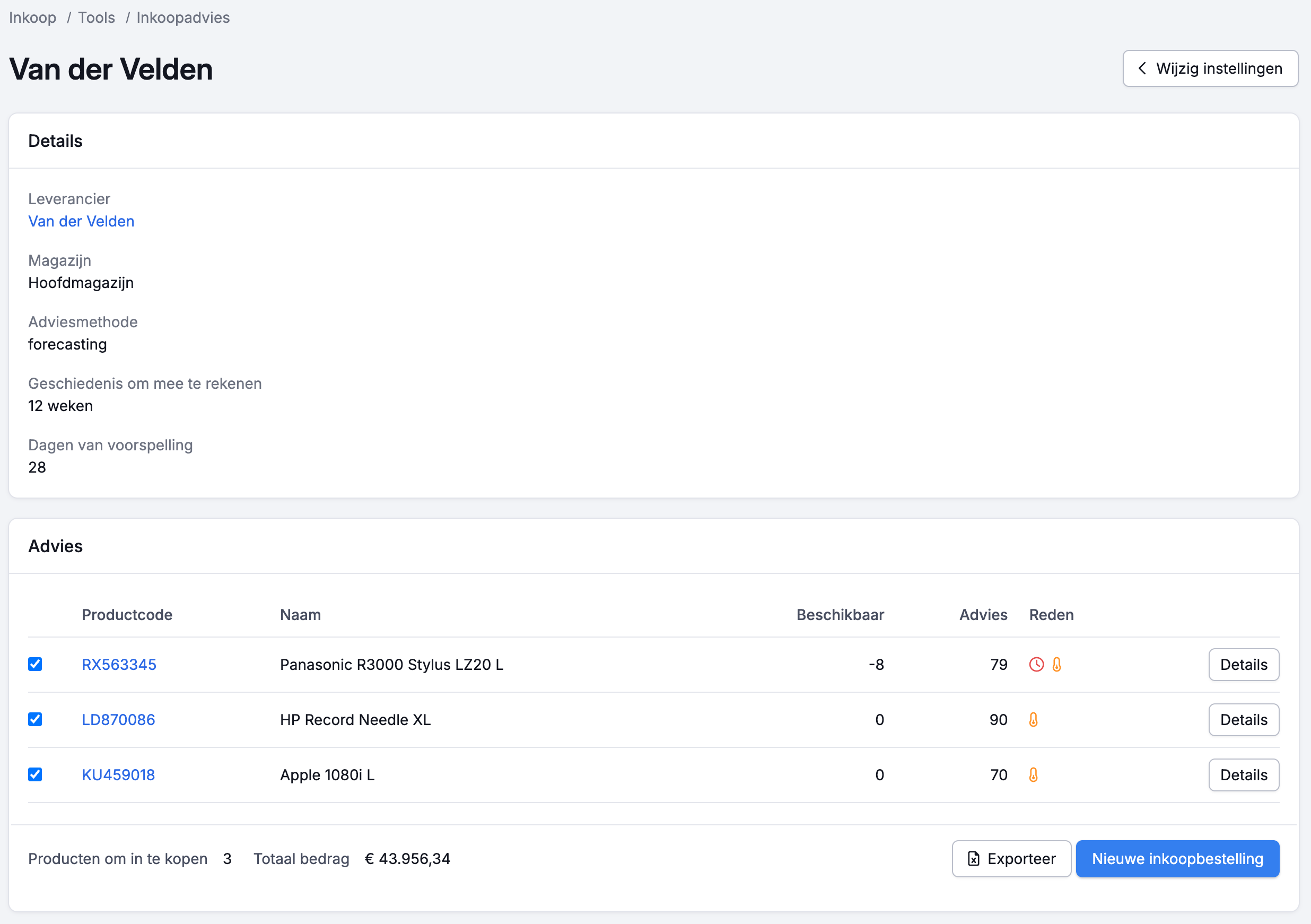Click the Advies column header
The image size is (1311, 924).
983,615
